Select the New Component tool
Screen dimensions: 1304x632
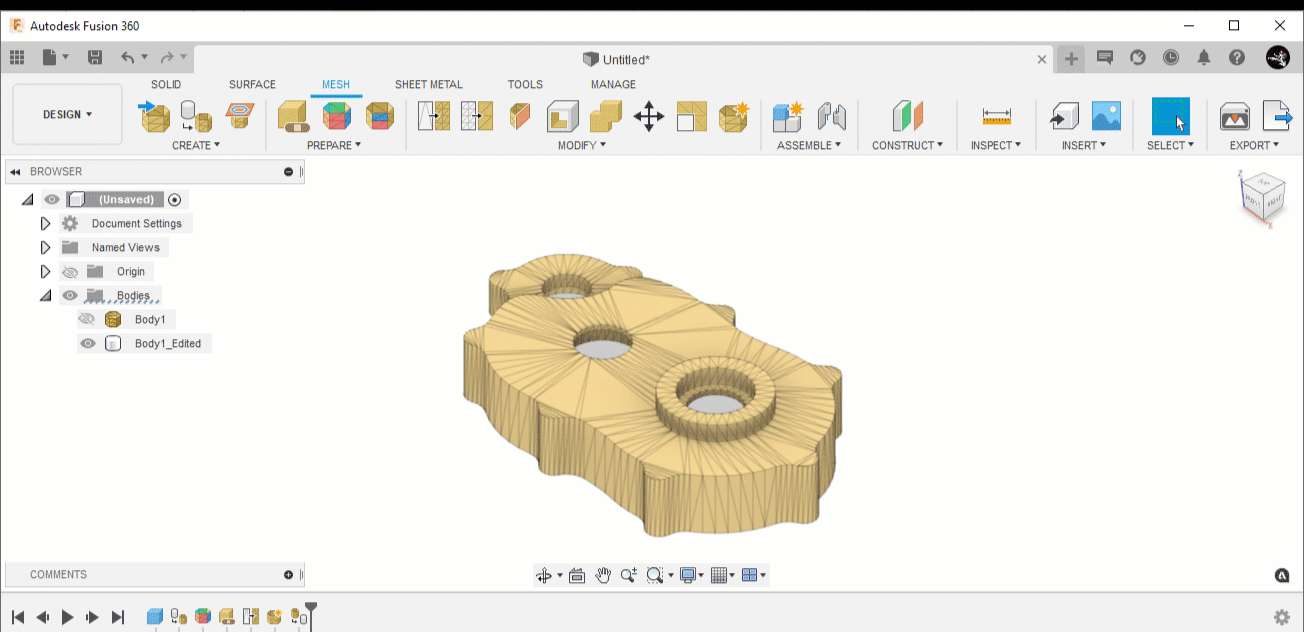(789, 116)
